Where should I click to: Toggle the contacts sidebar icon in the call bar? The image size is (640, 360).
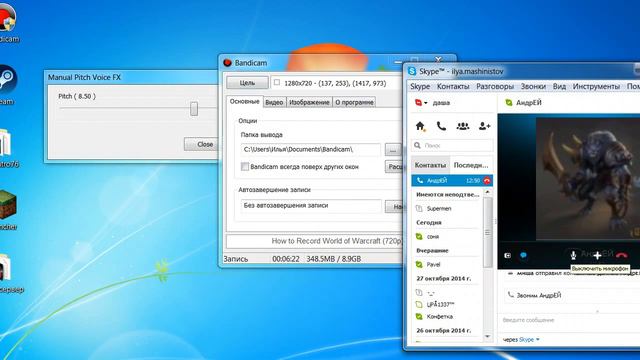click(507, 256)
